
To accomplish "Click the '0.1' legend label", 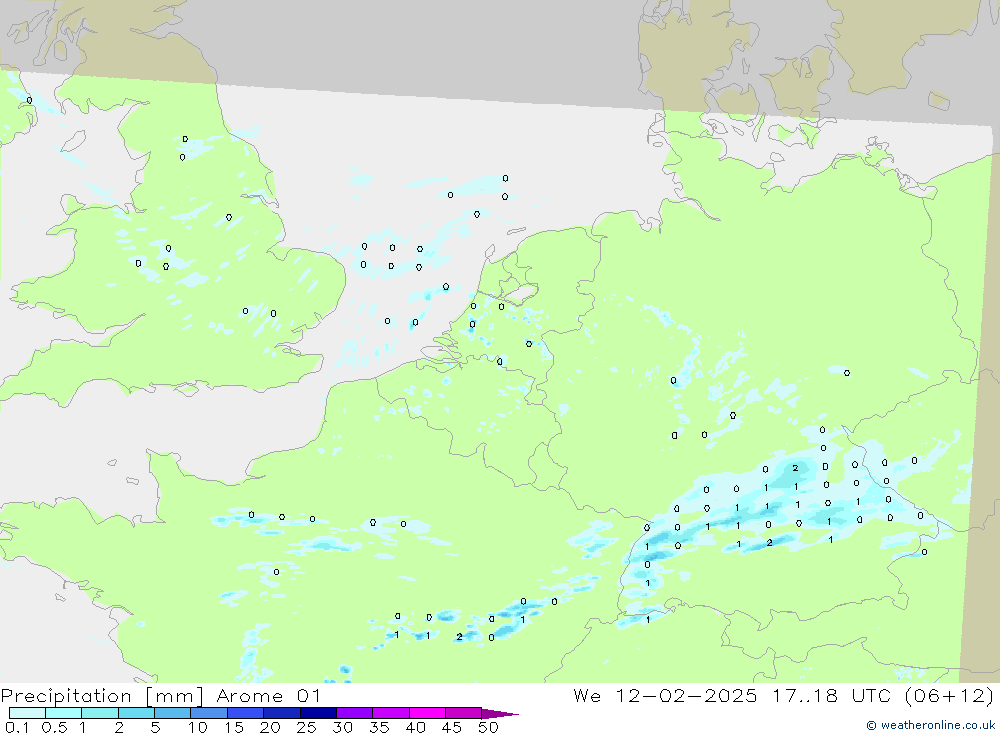I will click(x=17, y=727).
